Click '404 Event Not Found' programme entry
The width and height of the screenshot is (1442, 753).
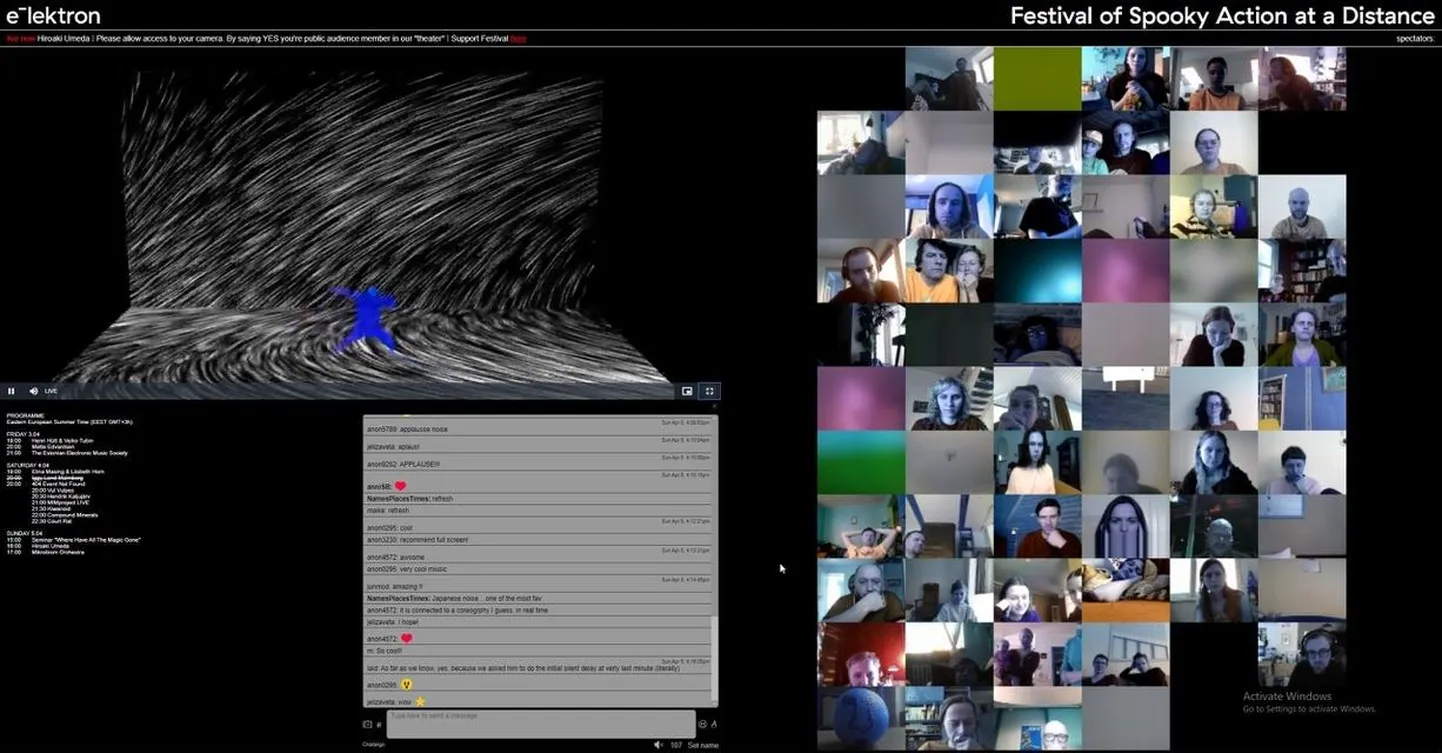59,484
